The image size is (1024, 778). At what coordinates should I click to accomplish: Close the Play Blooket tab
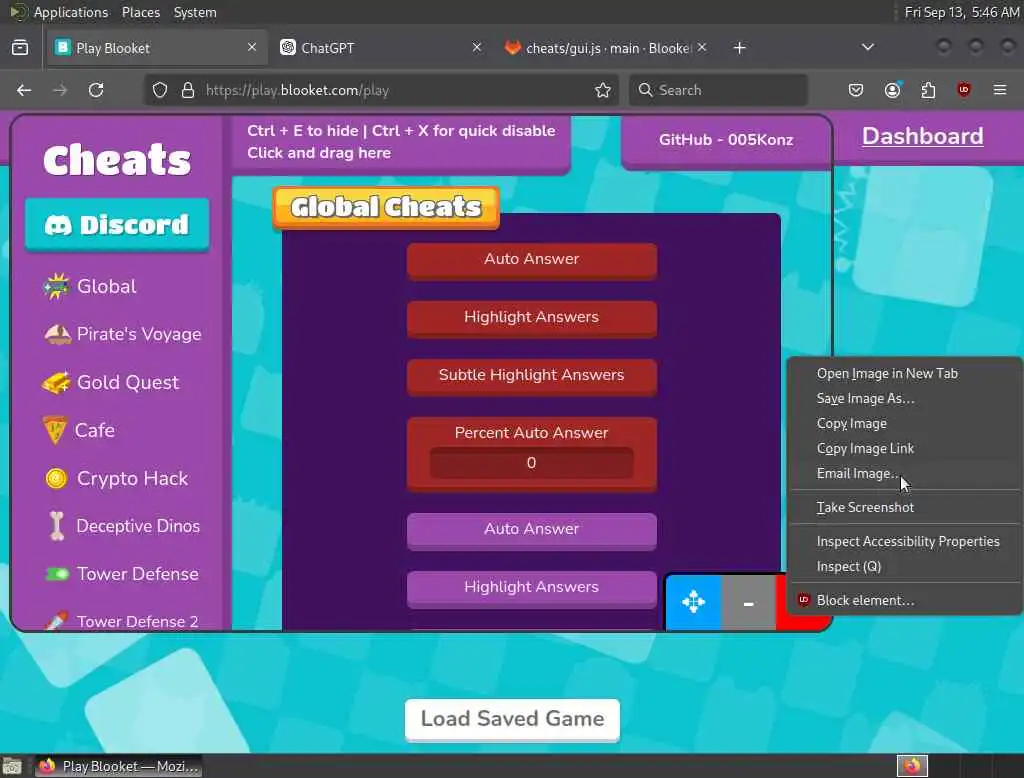252,47
